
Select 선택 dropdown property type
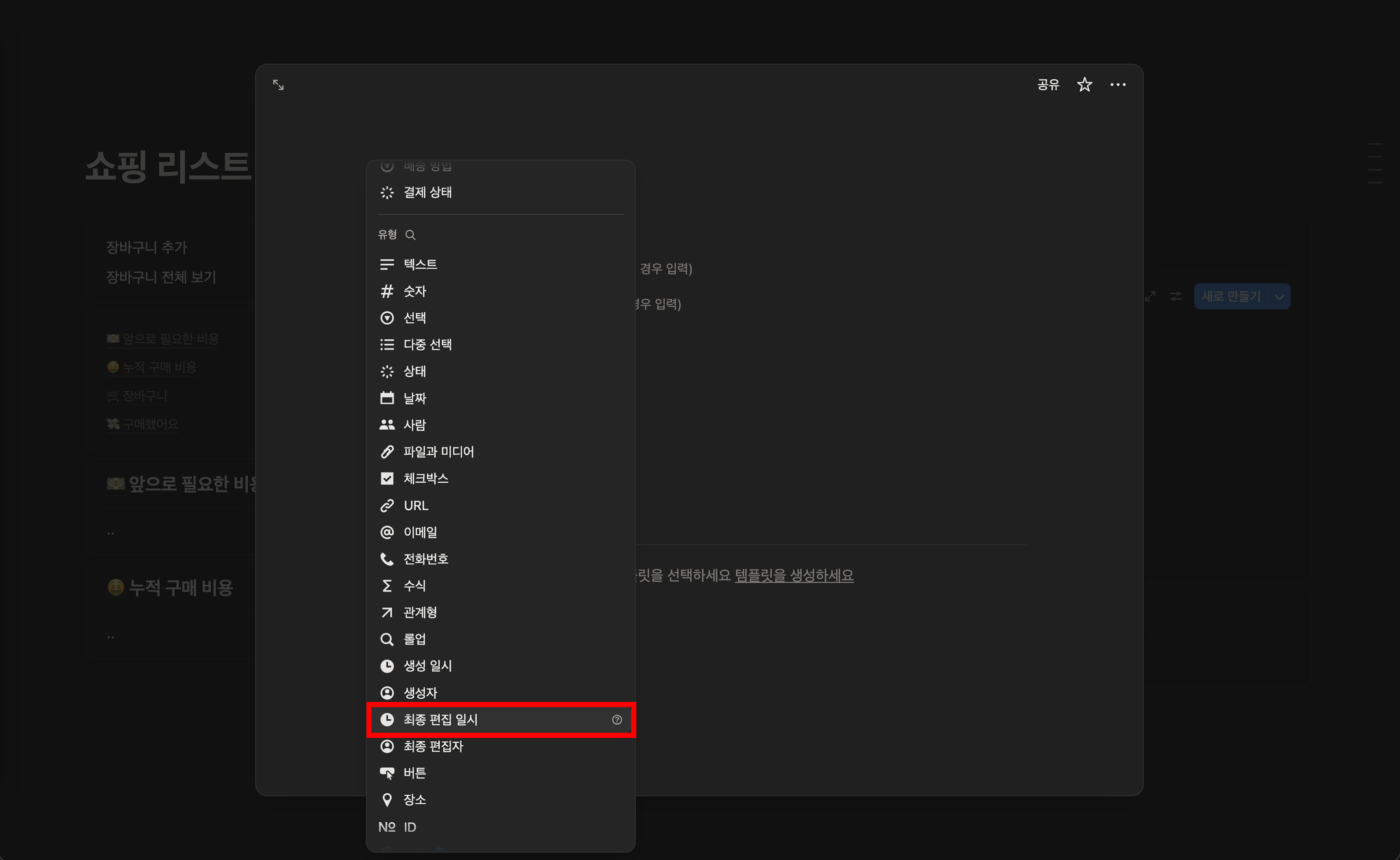pyautogui.click(x=414, y=318)
